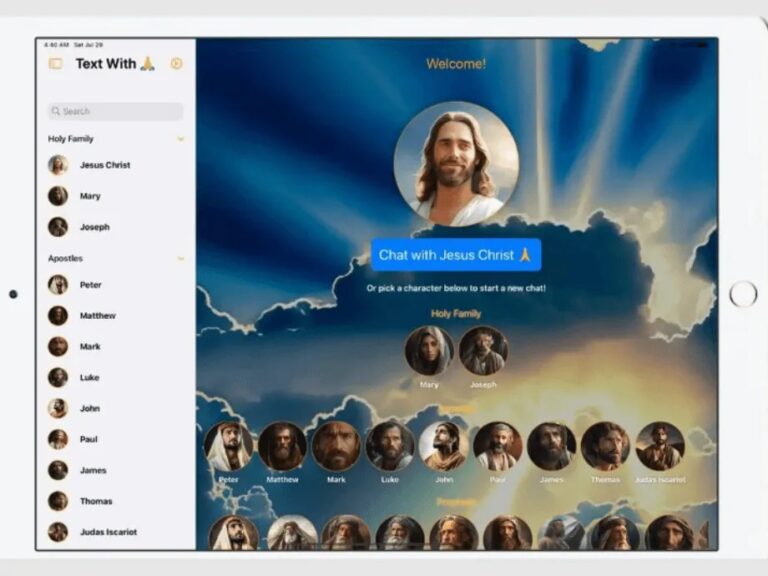The width and height of the screenshot is (768, 576).
Task: Select Paul row in sidebar list
Action: coord(116,439)
